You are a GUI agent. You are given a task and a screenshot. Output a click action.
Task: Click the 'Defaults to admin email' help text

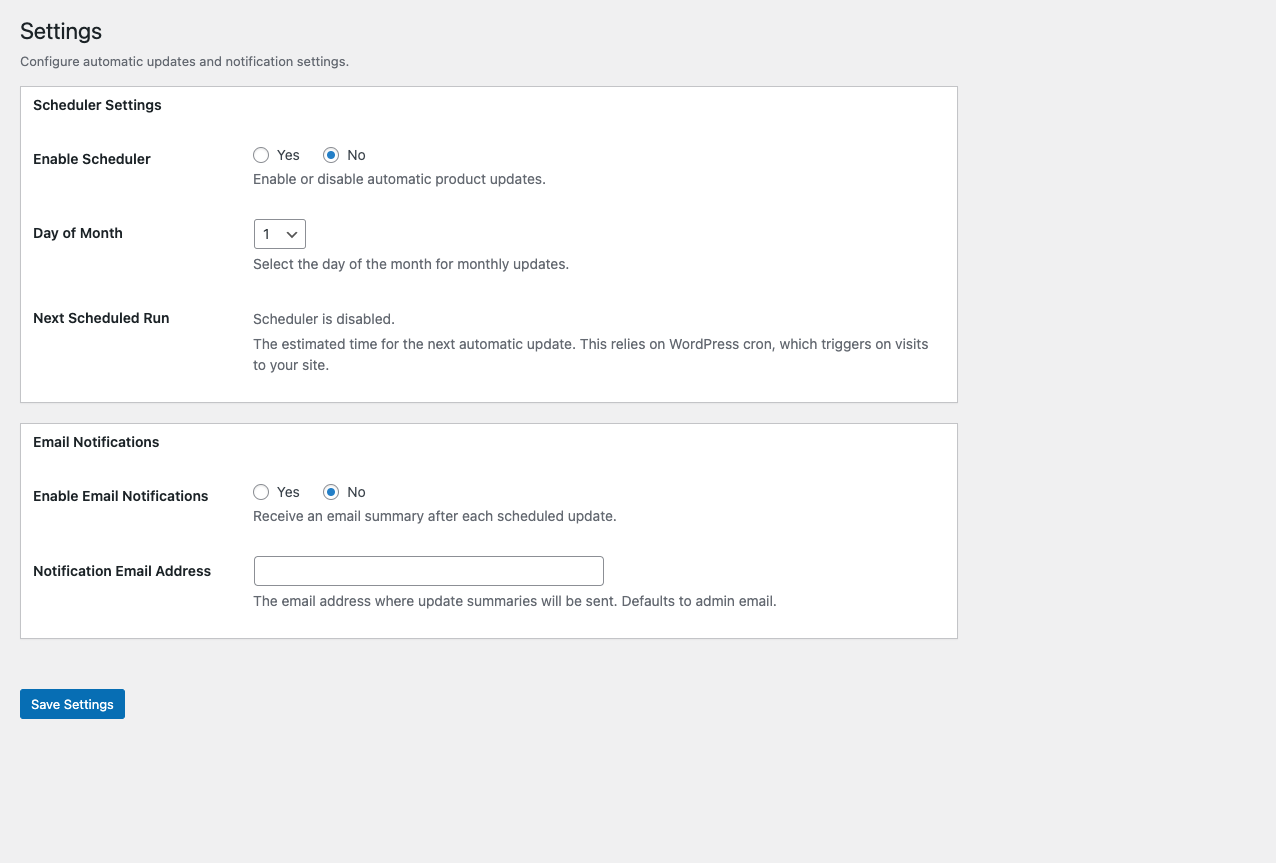(x=699, y=602)
